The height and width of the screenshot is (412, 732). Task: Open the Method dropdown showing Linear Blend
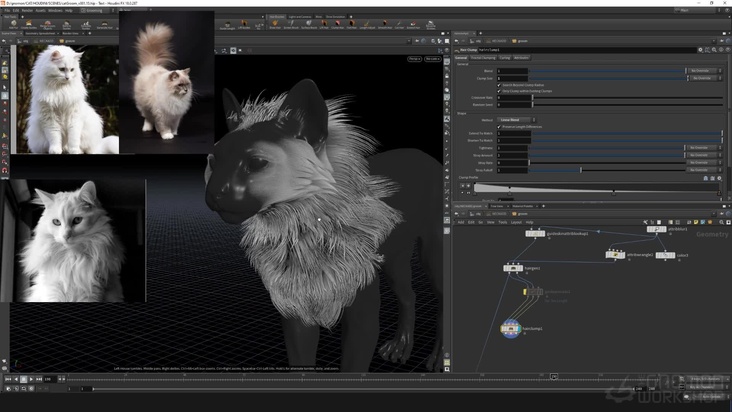(x=515, y=120)
